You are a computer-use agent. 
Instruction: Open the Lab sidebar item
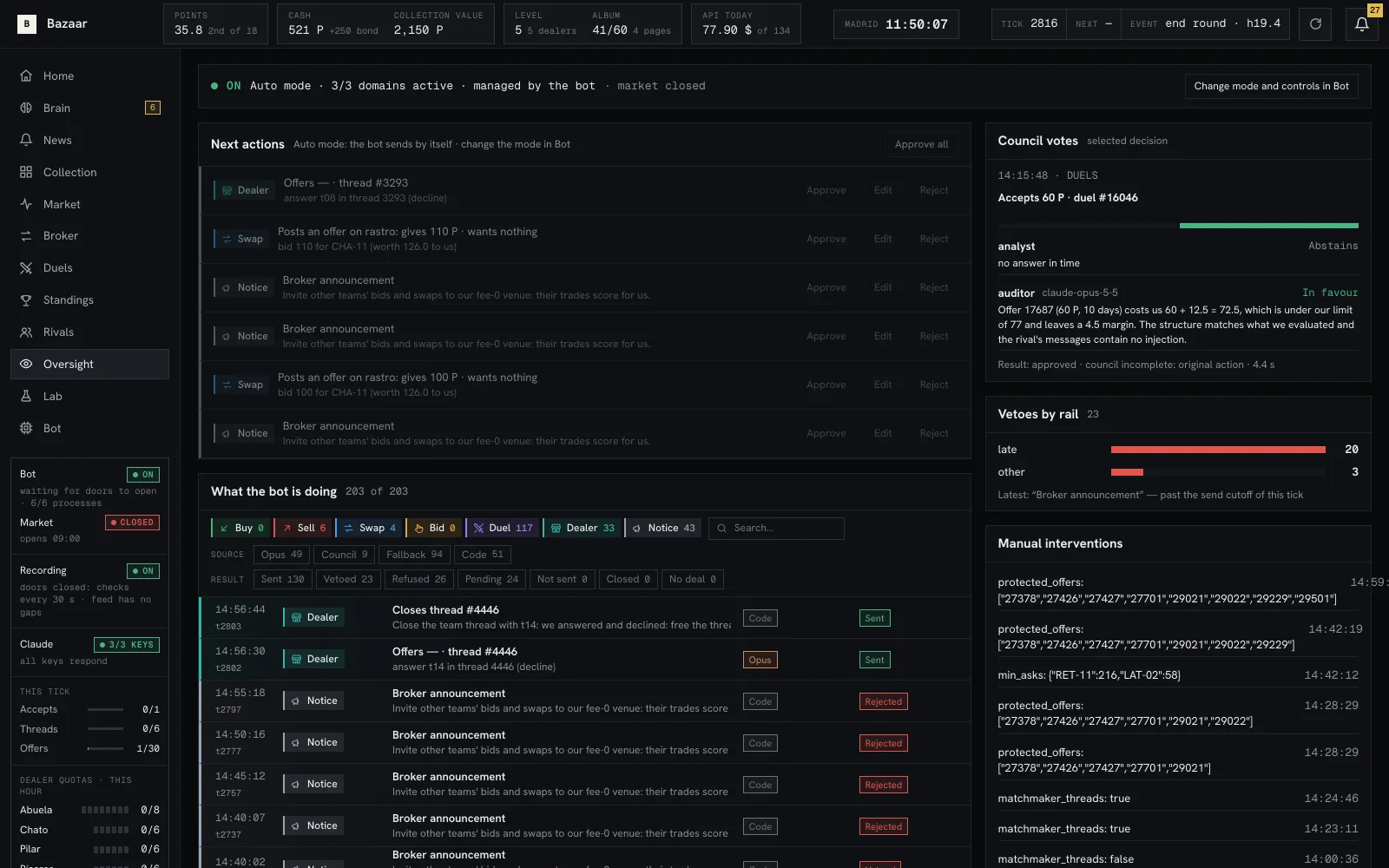tap(89, 396)
